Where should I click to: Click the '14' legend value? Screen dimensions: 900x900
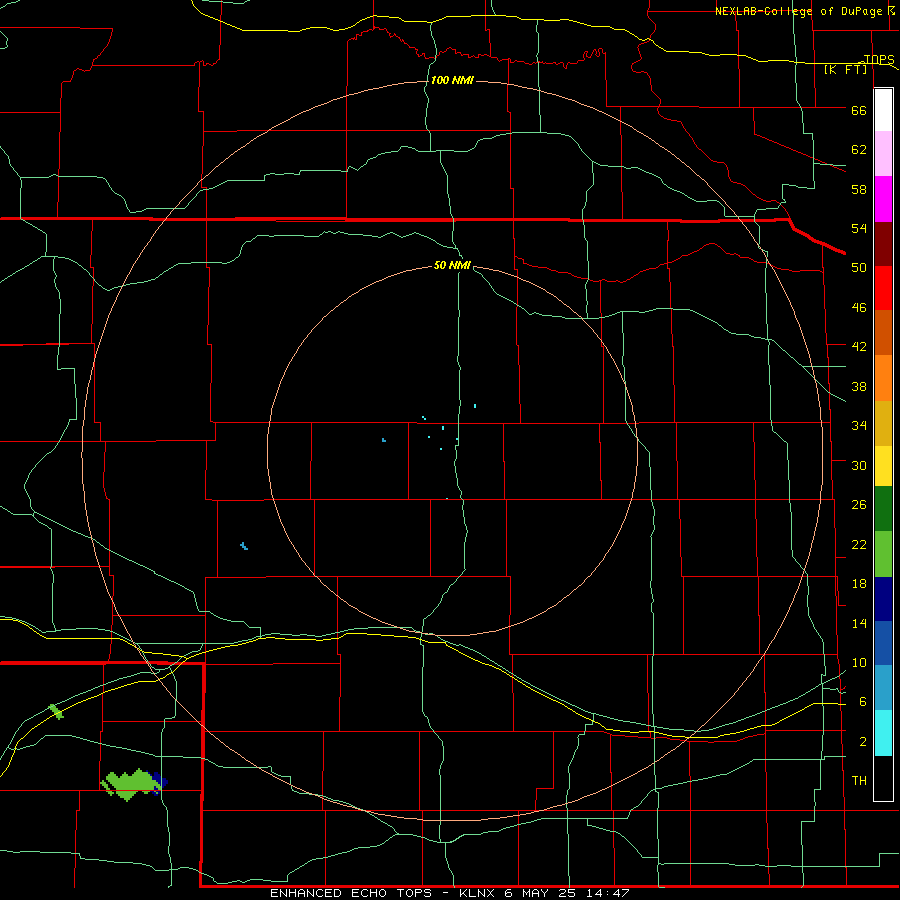pyautogui.click(x=859, y=623)
